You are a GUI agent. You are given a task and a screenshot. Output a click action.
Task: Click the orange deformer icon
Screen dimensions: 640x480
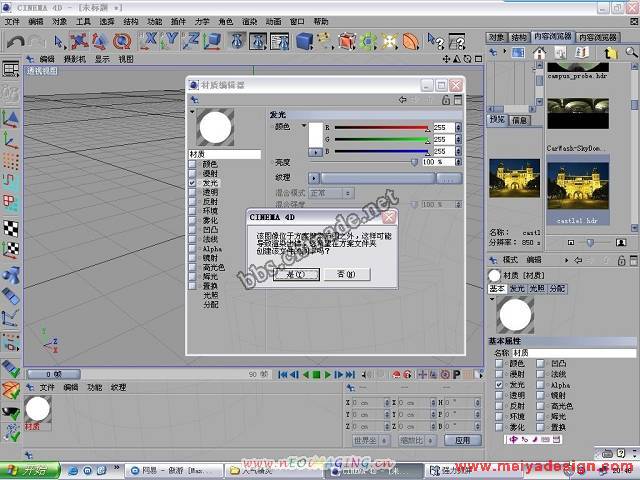click(x=411, y=42)
